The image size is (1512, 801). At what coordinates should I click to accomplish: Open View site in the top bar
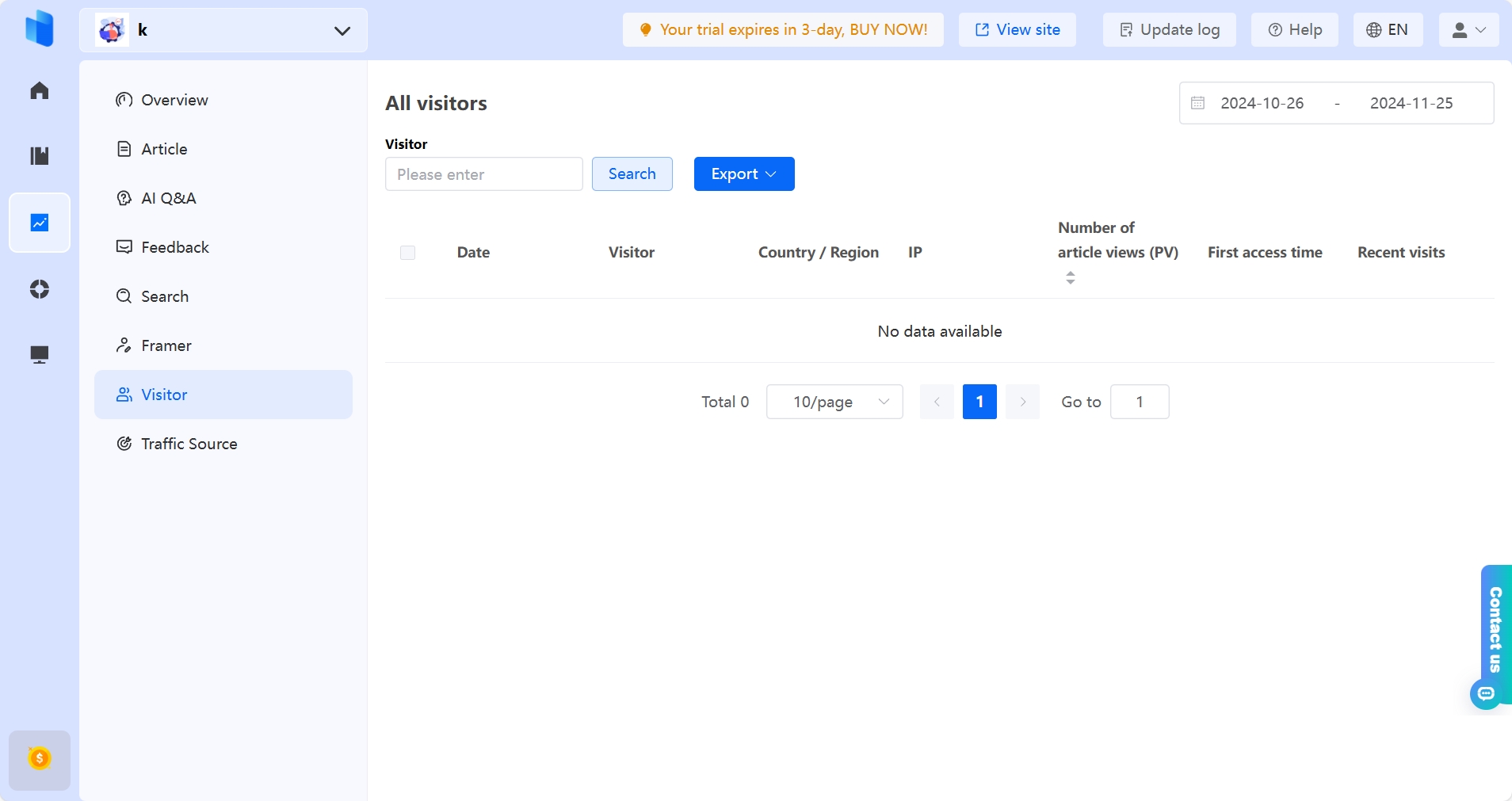pos(1018,29)
